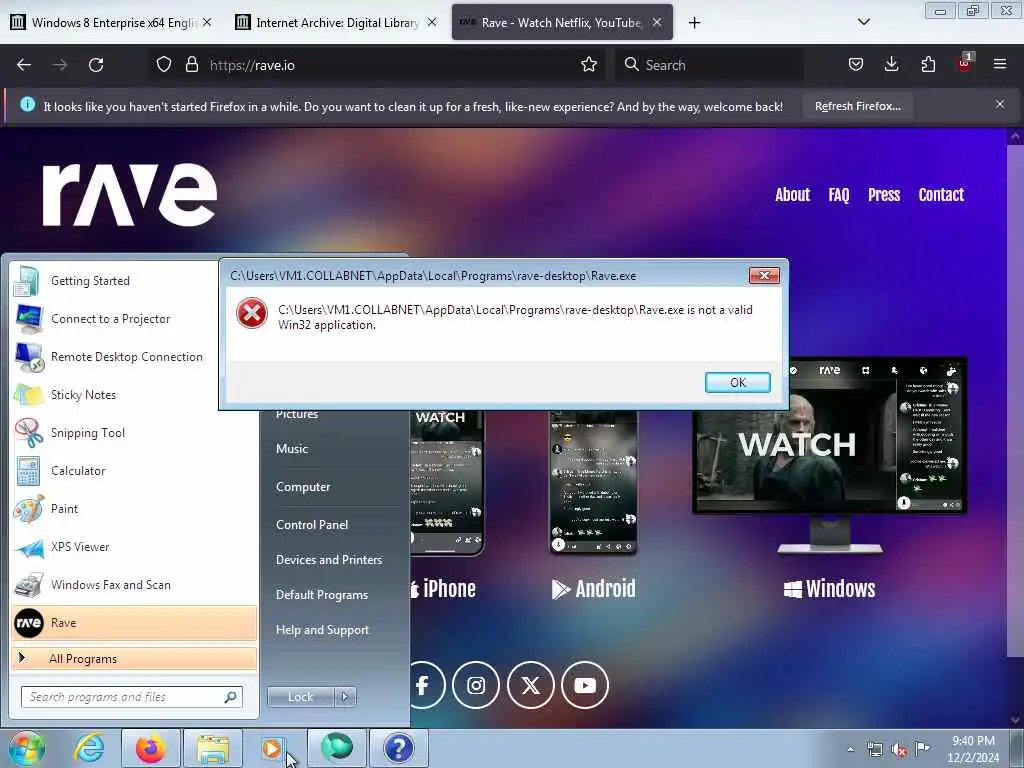Expand All Programs list
The height and width of the screenshot is (768, 1024).
coord(134,658)
